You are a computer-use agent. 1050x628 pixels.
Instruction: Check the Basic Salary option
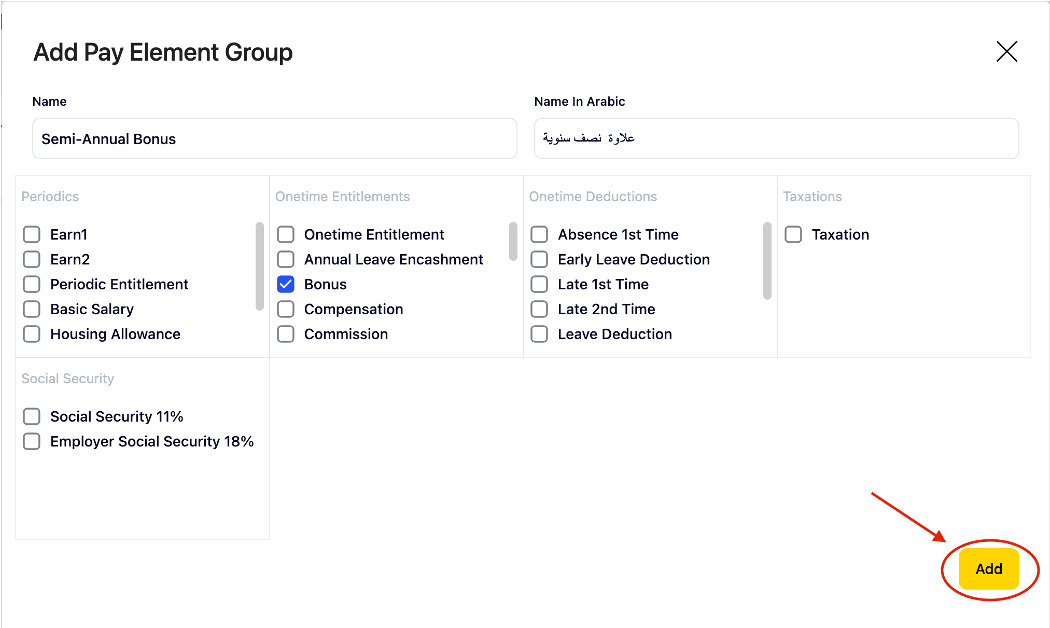(x=32, y=309)
